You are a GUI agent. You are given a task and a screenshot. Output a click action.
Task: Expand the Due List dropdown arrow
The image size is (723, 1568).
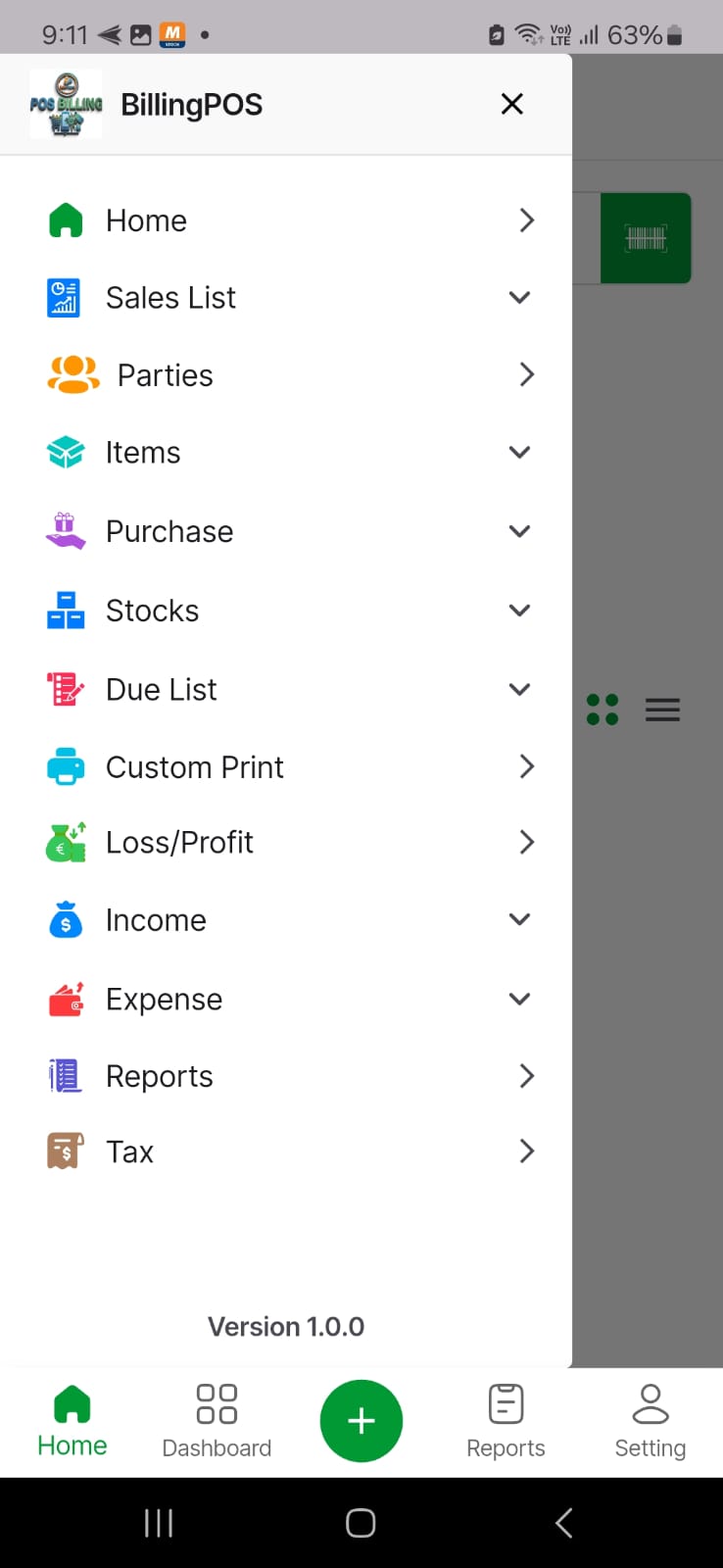(520, 689)
